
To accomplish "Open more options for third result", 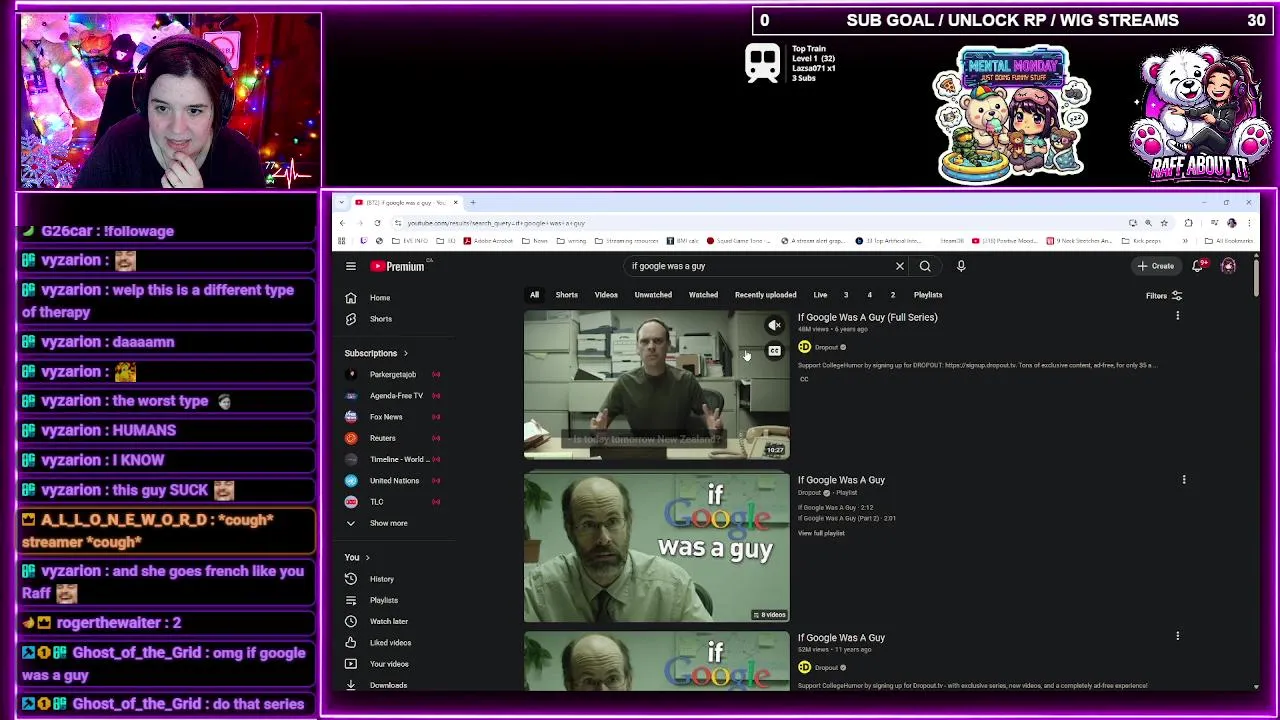I will (1177, 636).
